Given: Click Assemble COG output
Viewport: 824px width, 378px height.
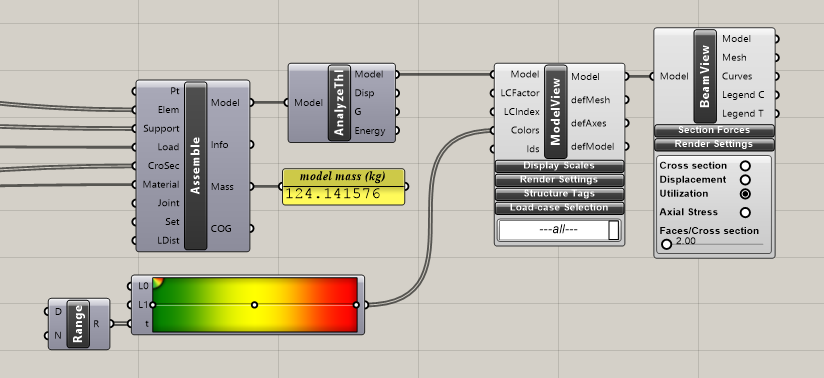Looking at the screenshot, I should point(221,229).
